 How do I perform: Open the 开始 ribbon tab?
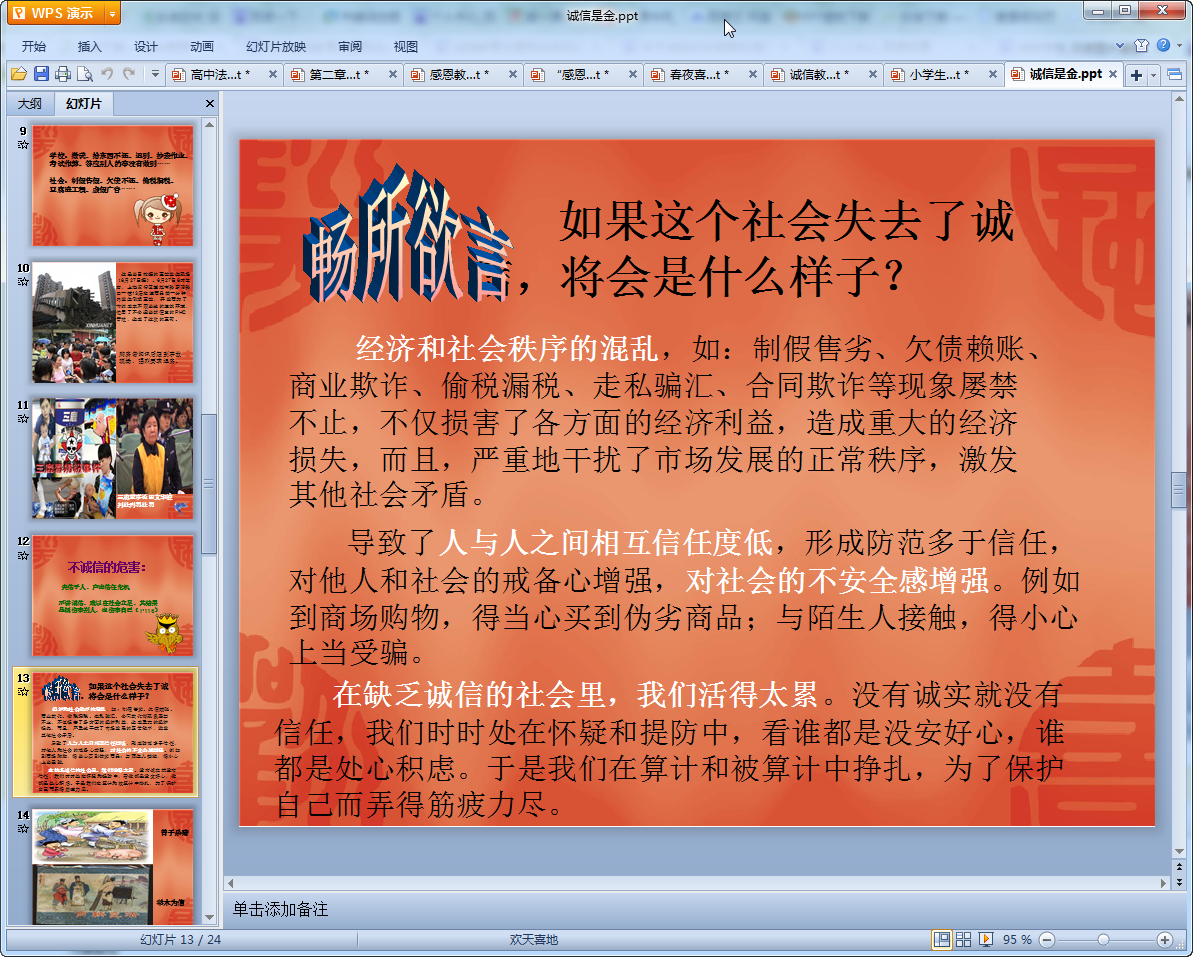[33, 46]
